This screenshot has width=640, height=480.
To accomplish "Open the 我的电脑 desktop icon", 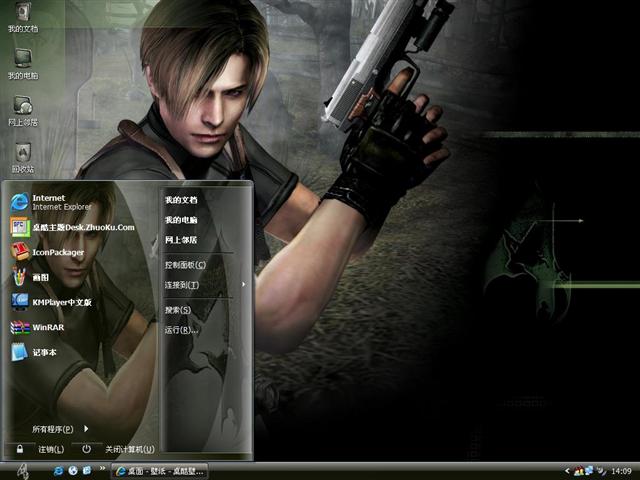I will [x=23, y=63].
